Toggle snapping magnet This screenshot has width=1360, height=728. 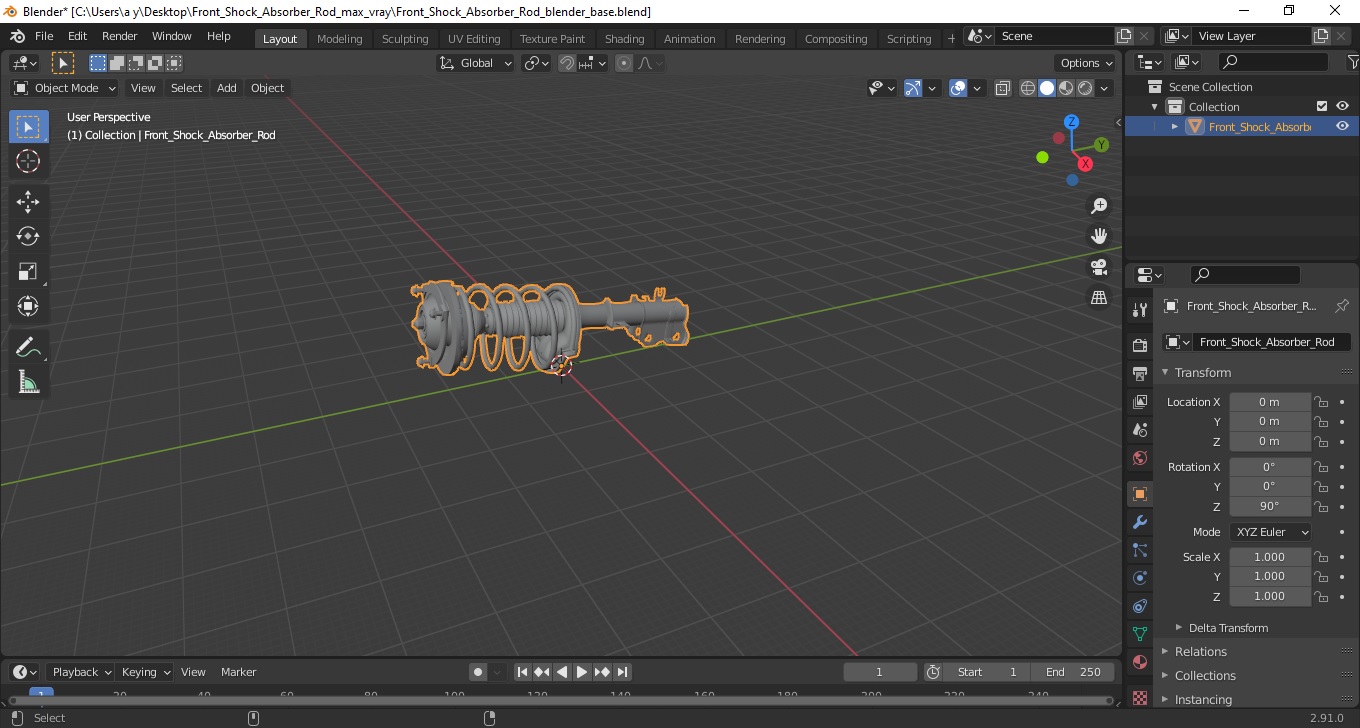[x=567, y=63]
